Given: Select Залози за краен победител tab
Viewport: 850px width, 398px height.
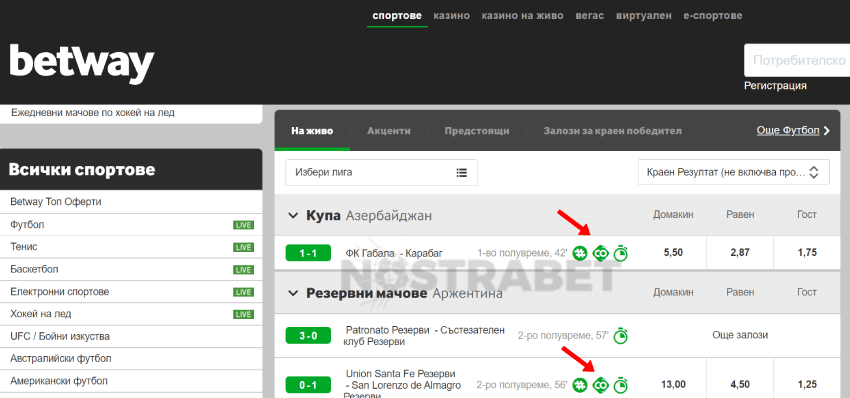Looking at the screenshot, I should tap(613, 131).
